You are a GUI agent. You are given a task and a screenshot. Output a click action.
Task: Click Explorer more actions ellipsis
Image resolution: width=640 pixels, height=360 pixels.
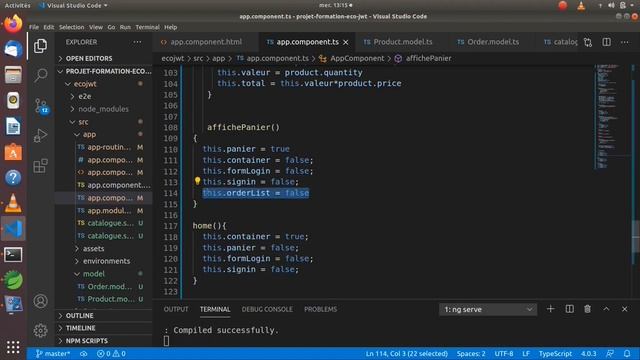pos(137,42)
